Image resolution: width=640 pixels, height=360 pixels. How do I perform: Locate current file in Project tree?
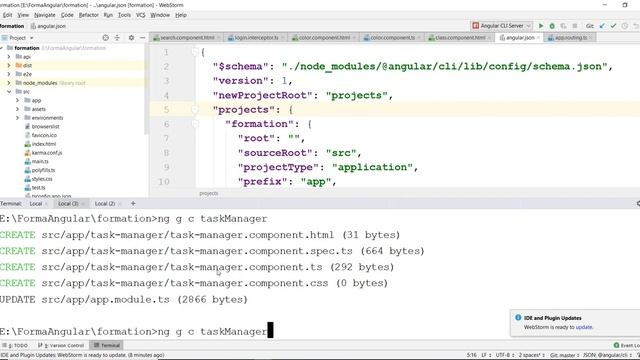pos(105,38)
